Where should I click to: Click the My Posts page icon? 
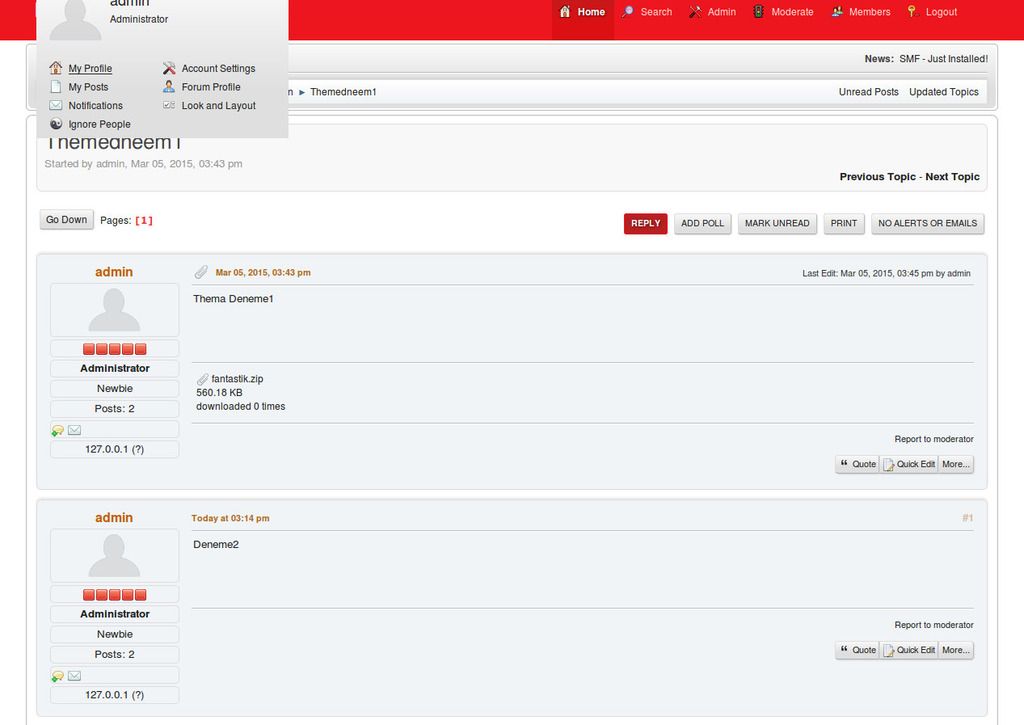56,87
